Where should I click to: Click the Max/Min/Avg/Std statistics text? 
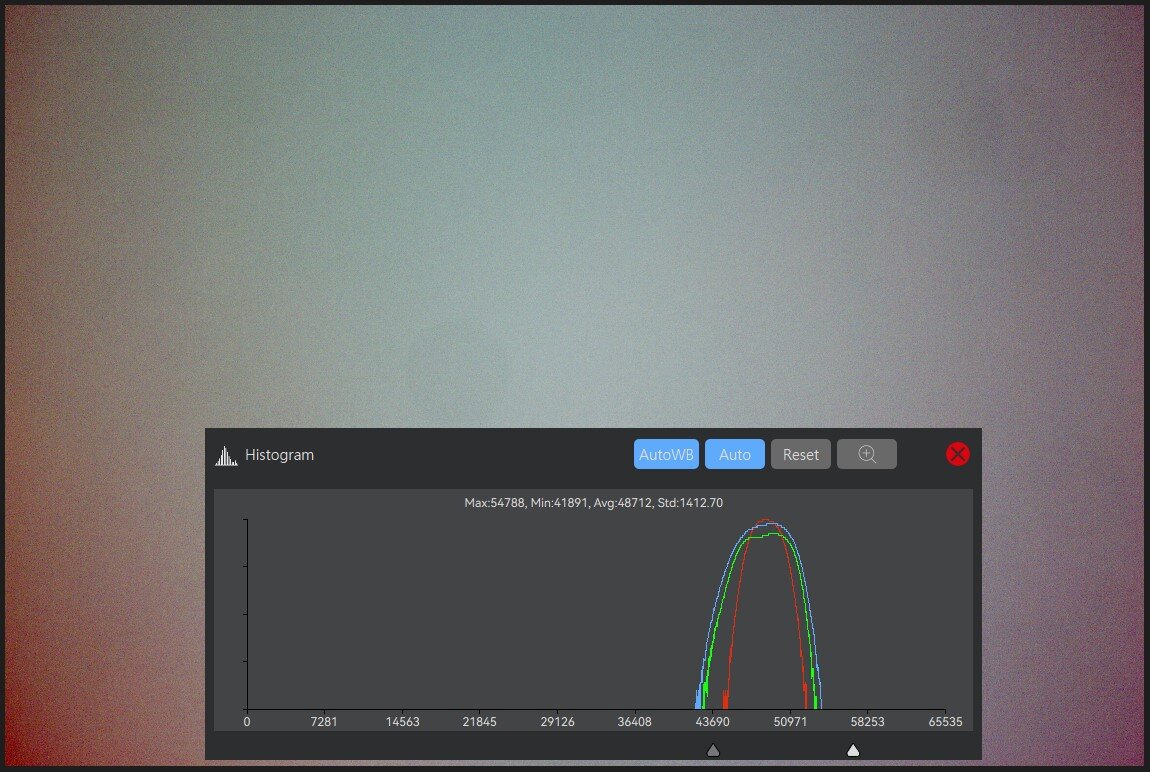(x=593, y=503)
